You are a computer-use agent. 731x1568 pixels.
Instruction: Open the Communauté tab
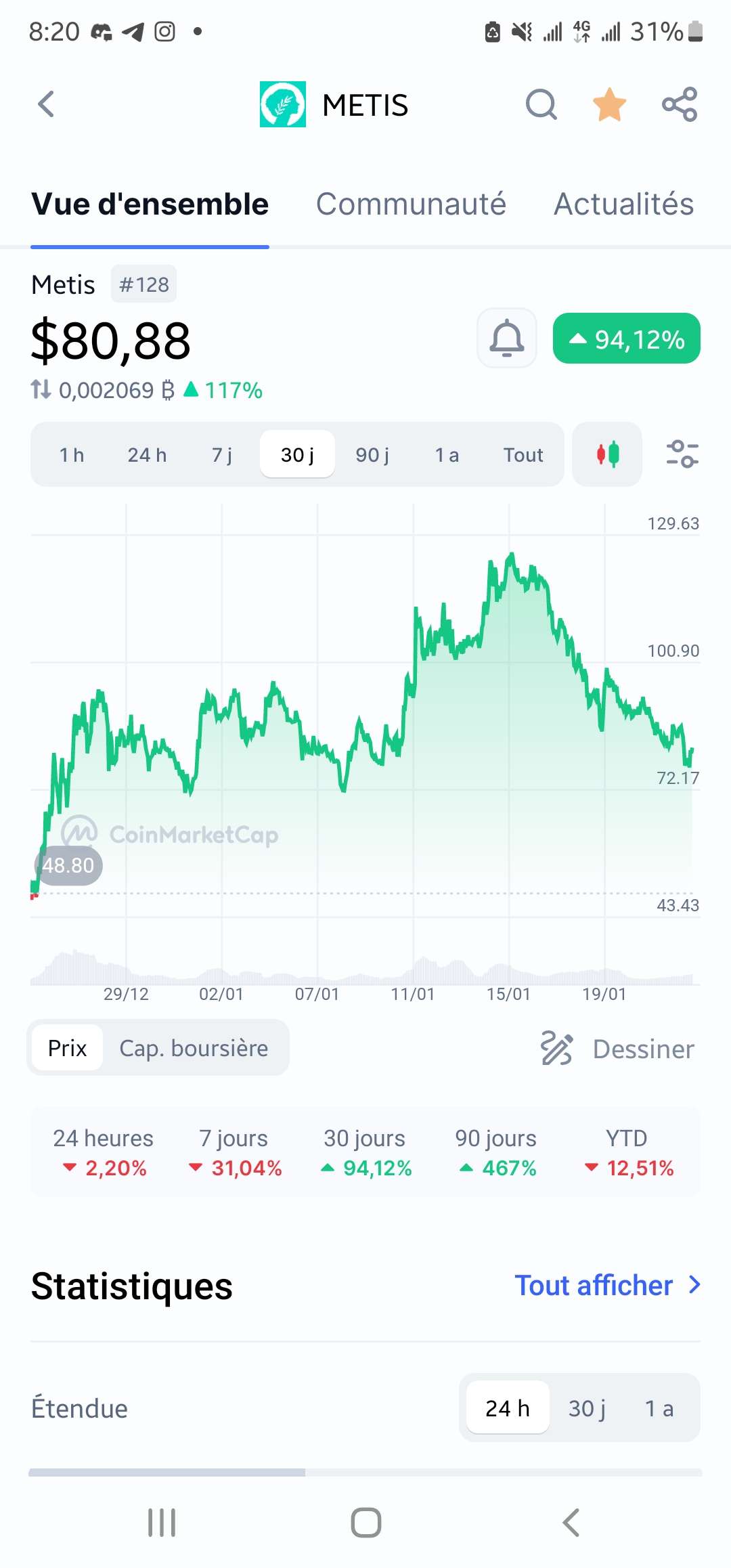(x=411, y=204)
